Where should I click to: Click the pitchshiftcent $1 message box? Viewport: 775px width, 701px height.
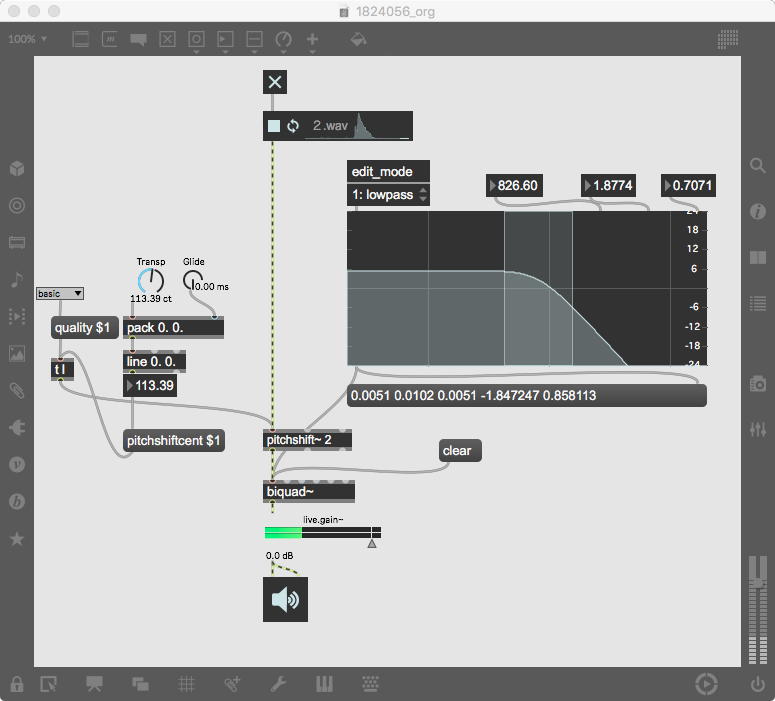click(174, 440)
